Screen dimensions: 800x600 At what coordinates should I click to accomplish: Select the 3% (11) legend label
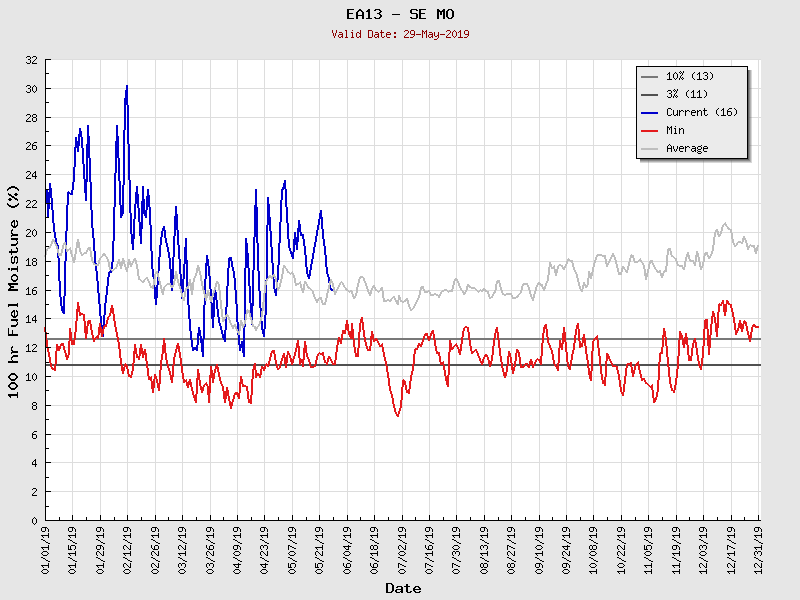pyautogui.click(x=686, y=94)
